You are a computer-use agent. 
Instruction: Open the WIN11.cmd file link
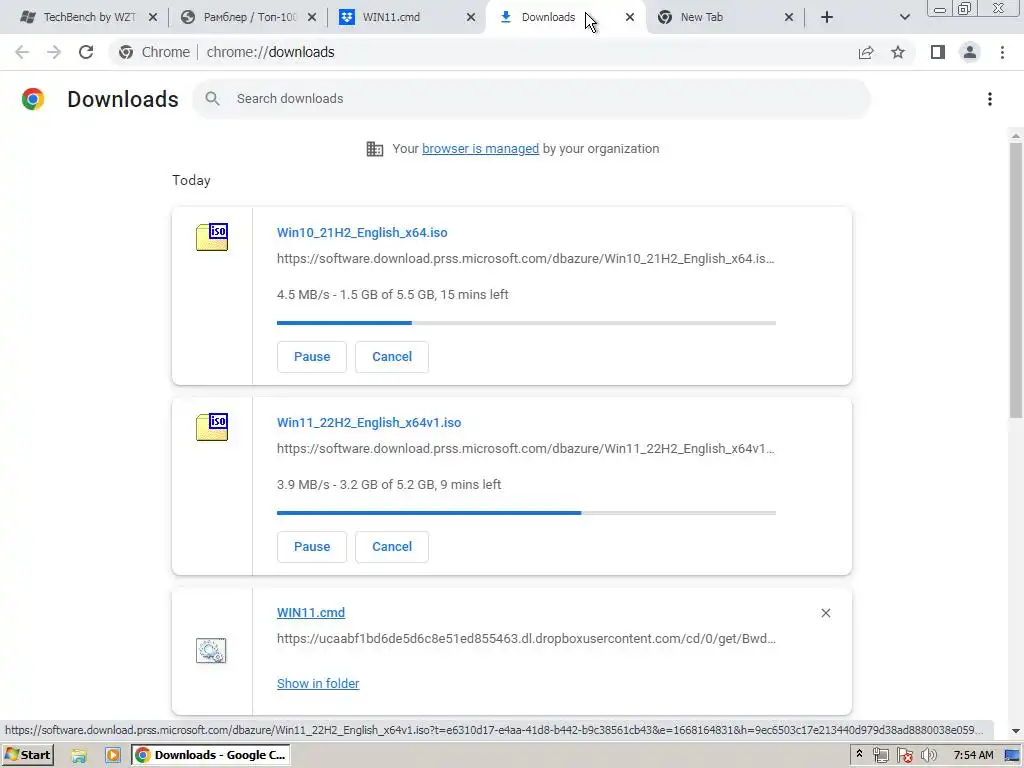pyautogui.click(x=311, y=613)
